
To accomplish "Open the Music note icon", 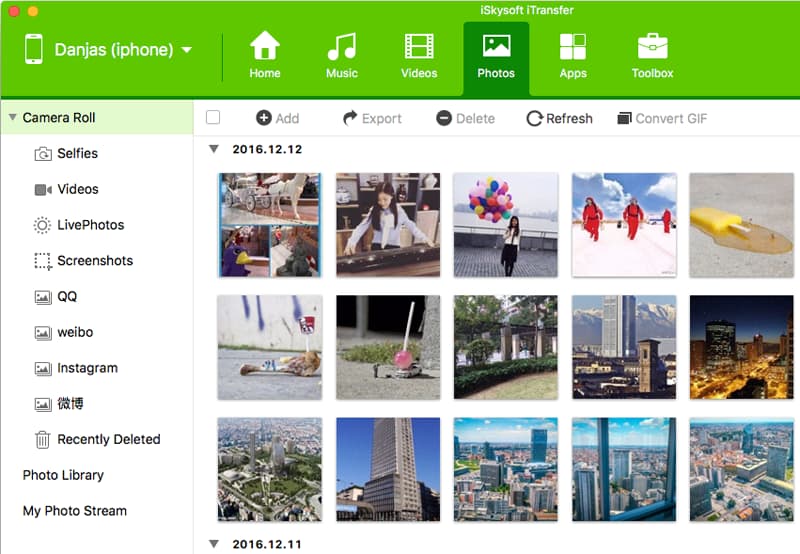I will click(x=342, y=47).
